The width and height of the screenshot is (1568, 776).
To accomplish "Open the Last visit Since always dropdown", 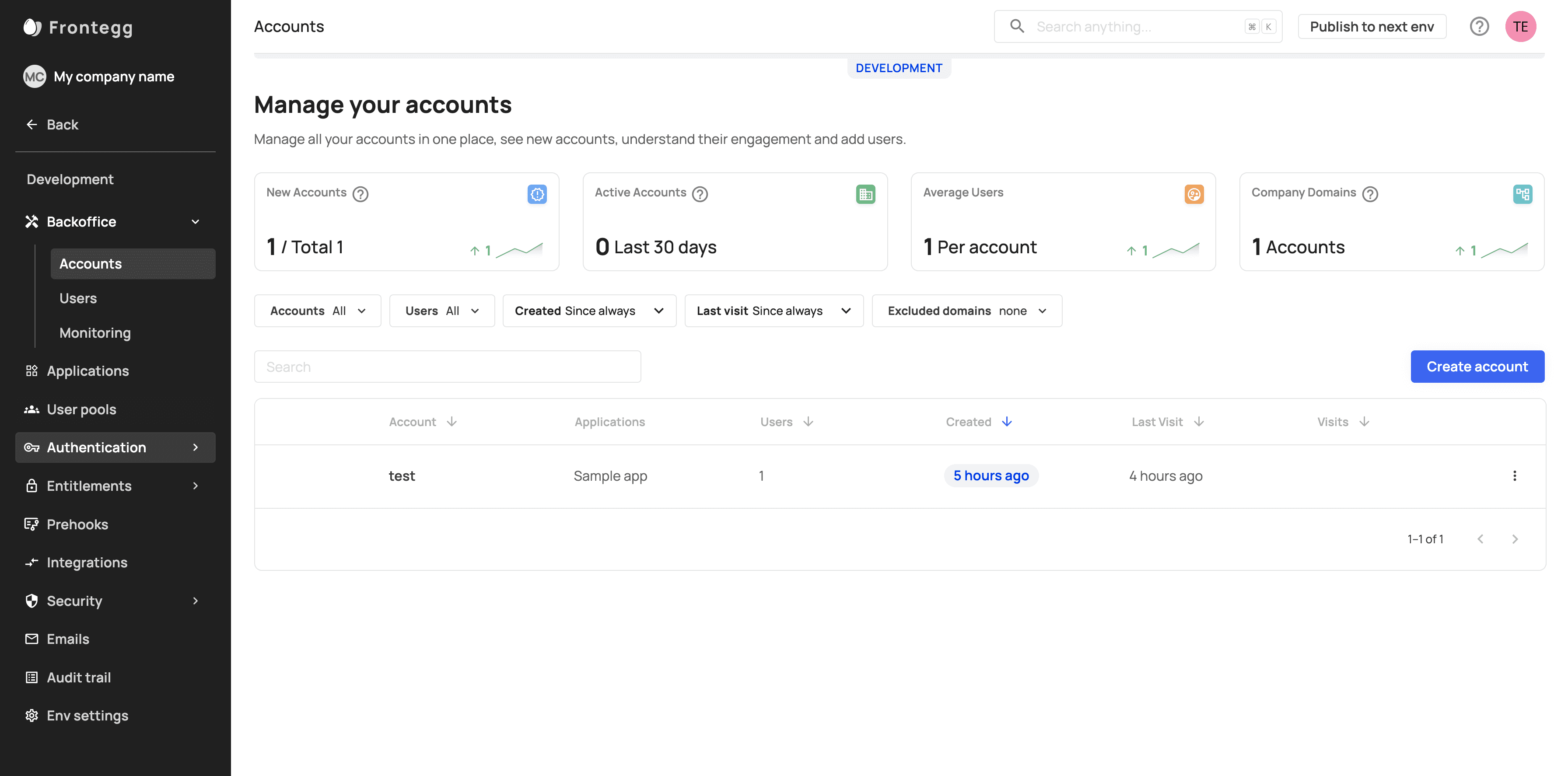I will point(774,311).
